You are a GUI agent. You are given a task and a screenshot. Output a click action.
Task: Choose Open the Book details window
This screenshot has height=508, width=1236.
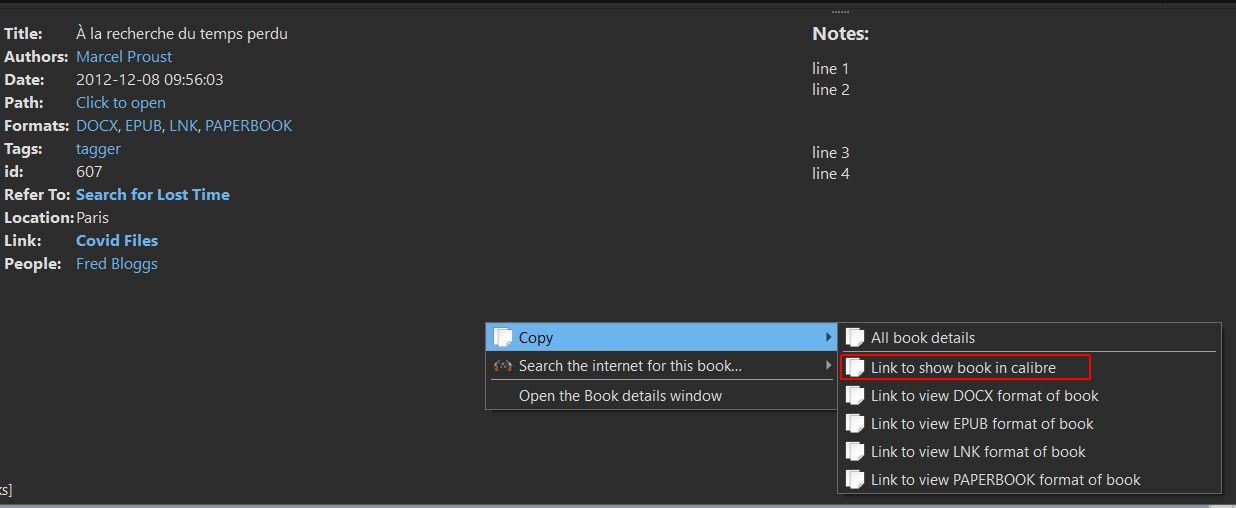pos(620,396)
